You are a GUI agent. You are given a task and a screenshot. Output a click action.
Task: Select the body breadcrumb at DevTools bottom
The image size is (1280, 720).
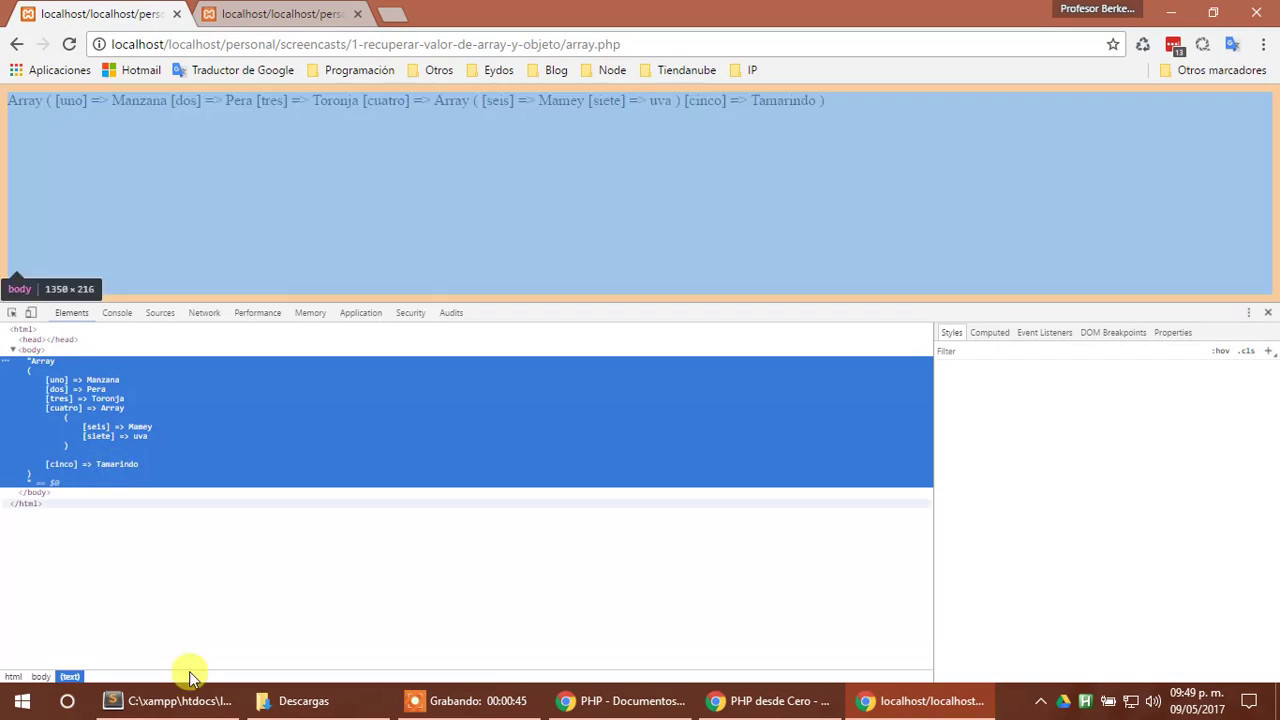(40, 677)
